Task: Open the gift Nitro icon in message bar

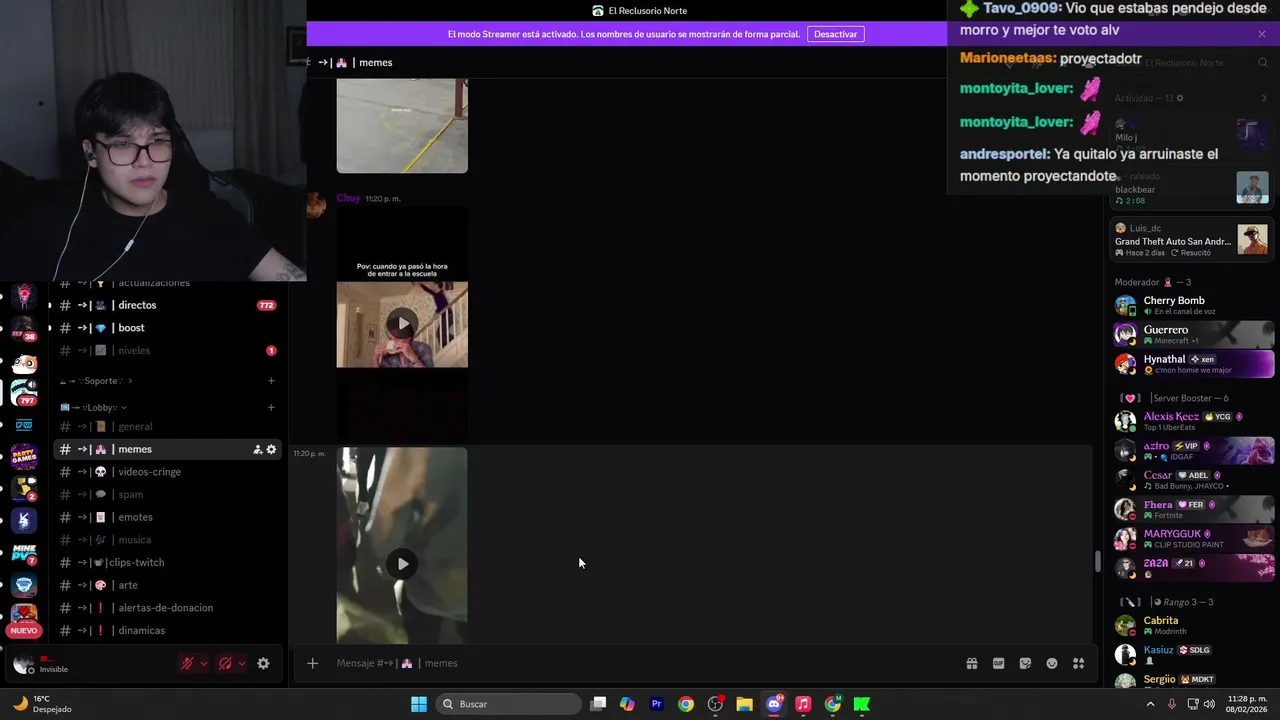Action: [971, 663]
